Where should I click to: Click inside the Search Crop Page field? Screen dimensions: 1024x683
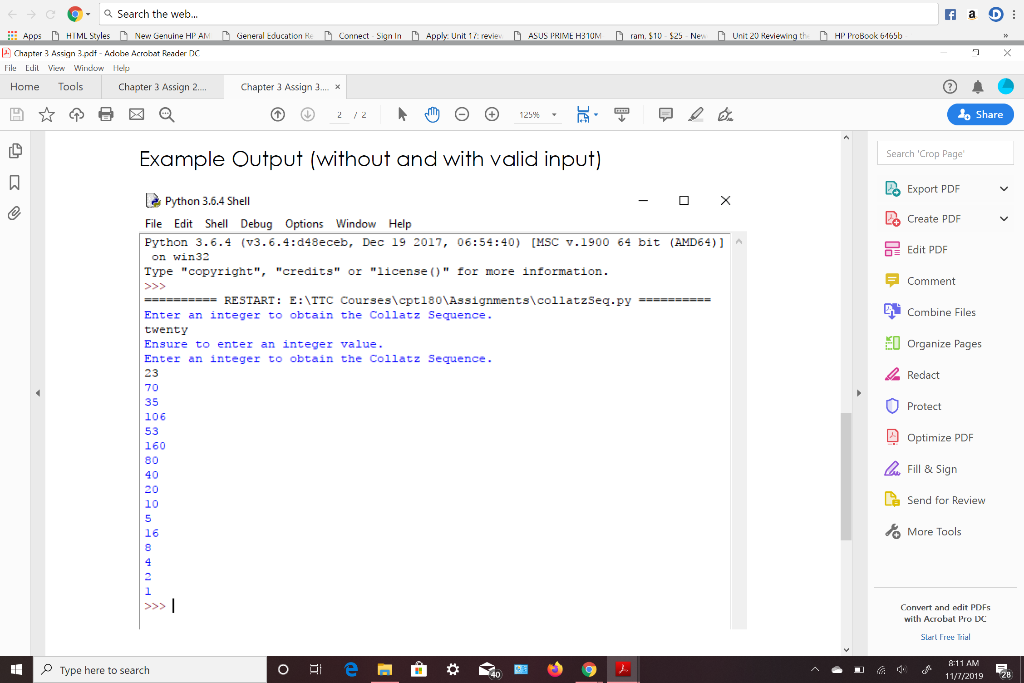tap(943, 151)
